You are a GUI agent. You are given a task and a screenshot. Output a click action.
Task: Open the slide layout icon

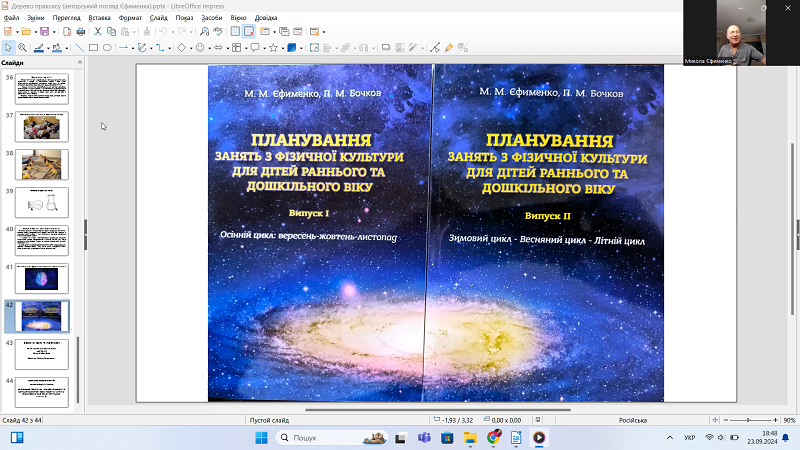(314, 32)
